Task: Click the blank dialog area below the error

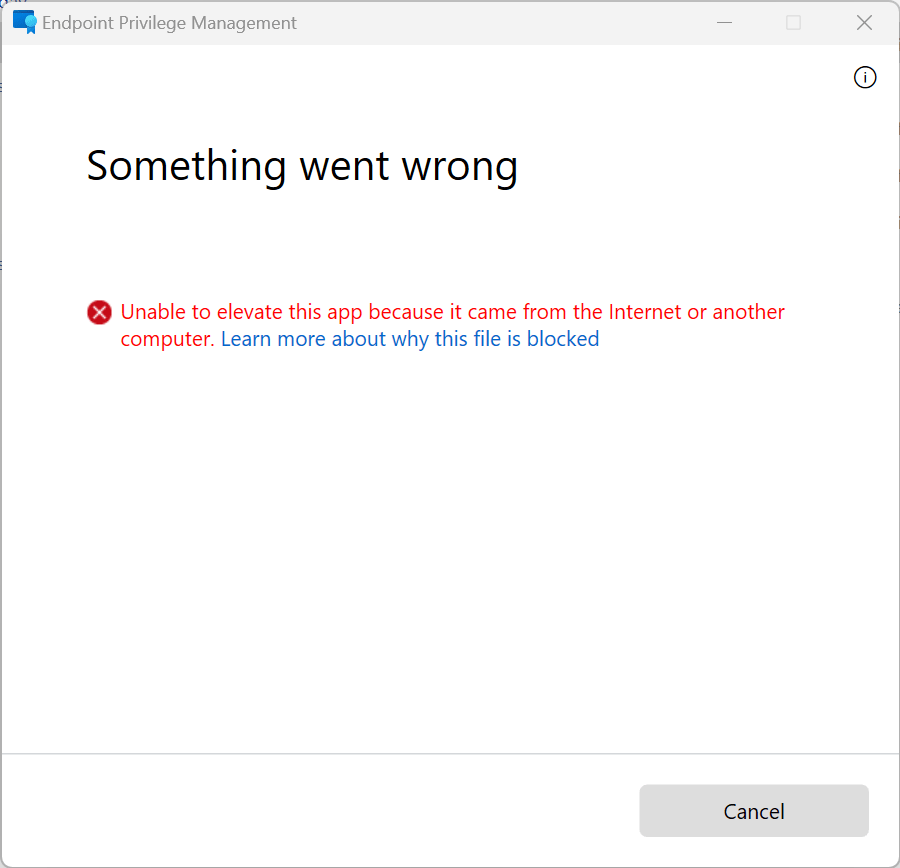Action: coord(450,550)
